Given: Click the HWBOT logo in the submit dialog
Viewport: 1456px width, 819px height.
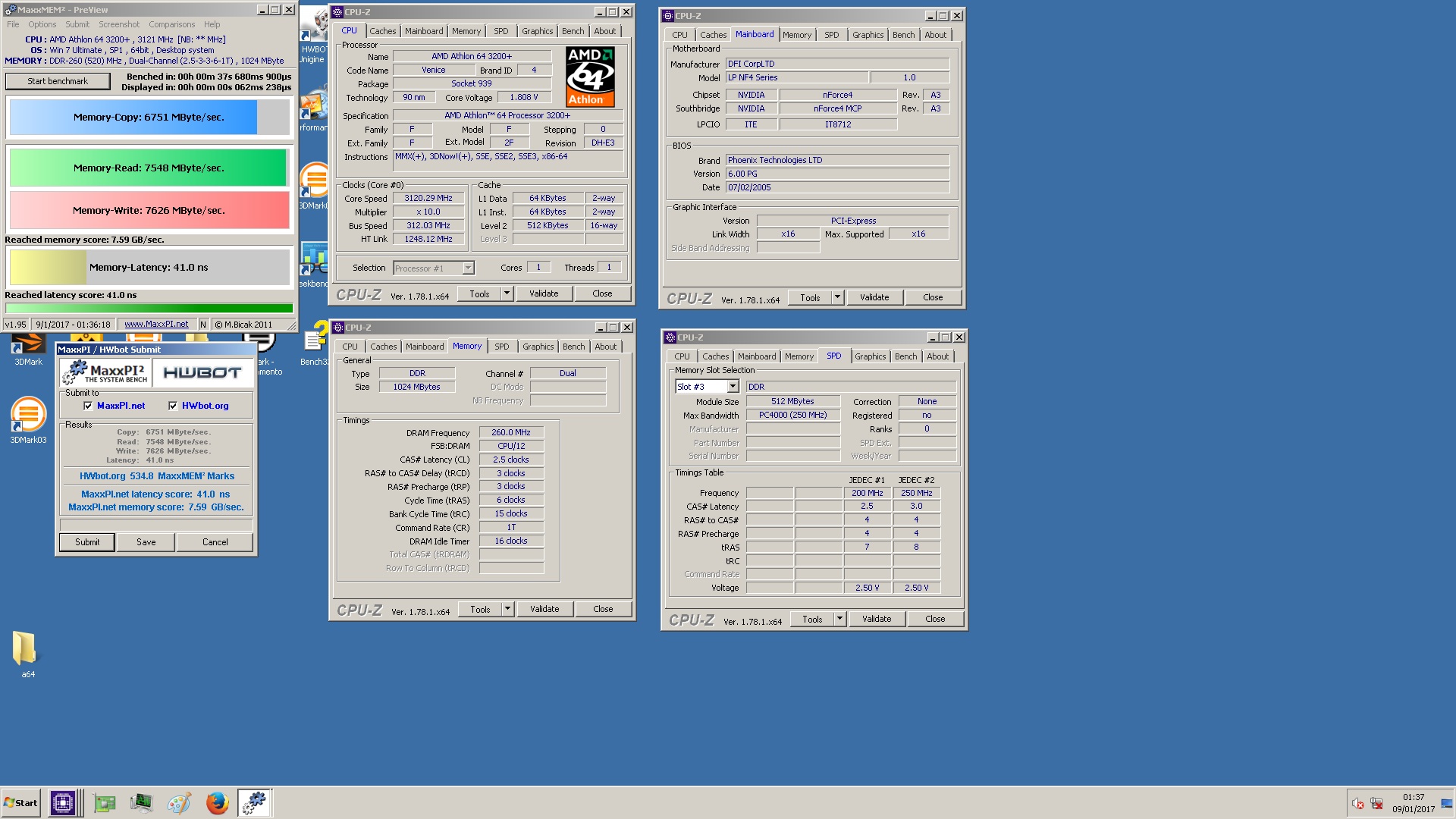Looking at the screenshot, I should tap(202, 372).
